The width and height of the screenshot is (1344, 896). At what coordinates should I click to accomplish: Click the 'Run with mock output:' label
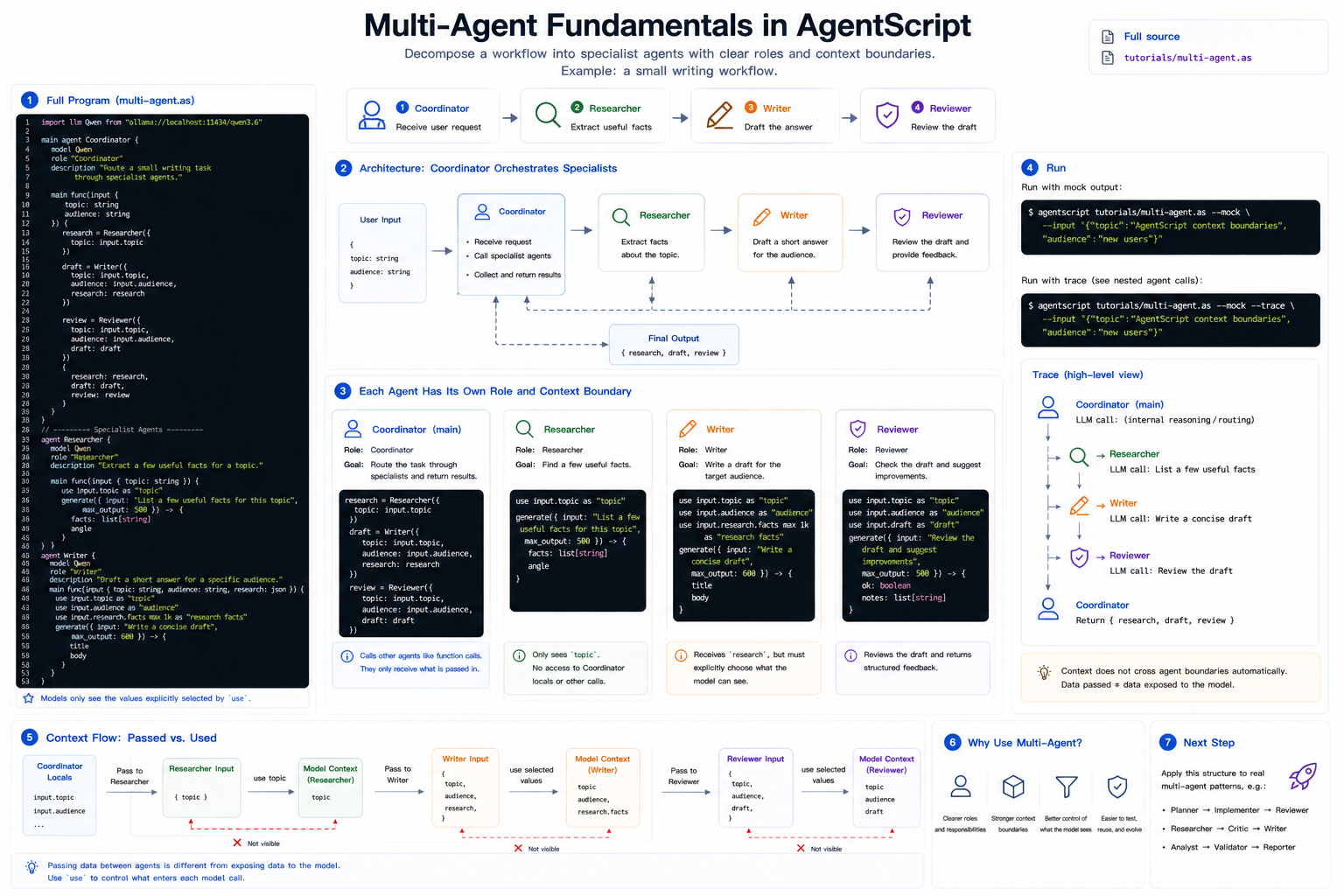click(x=1072, y=187)
